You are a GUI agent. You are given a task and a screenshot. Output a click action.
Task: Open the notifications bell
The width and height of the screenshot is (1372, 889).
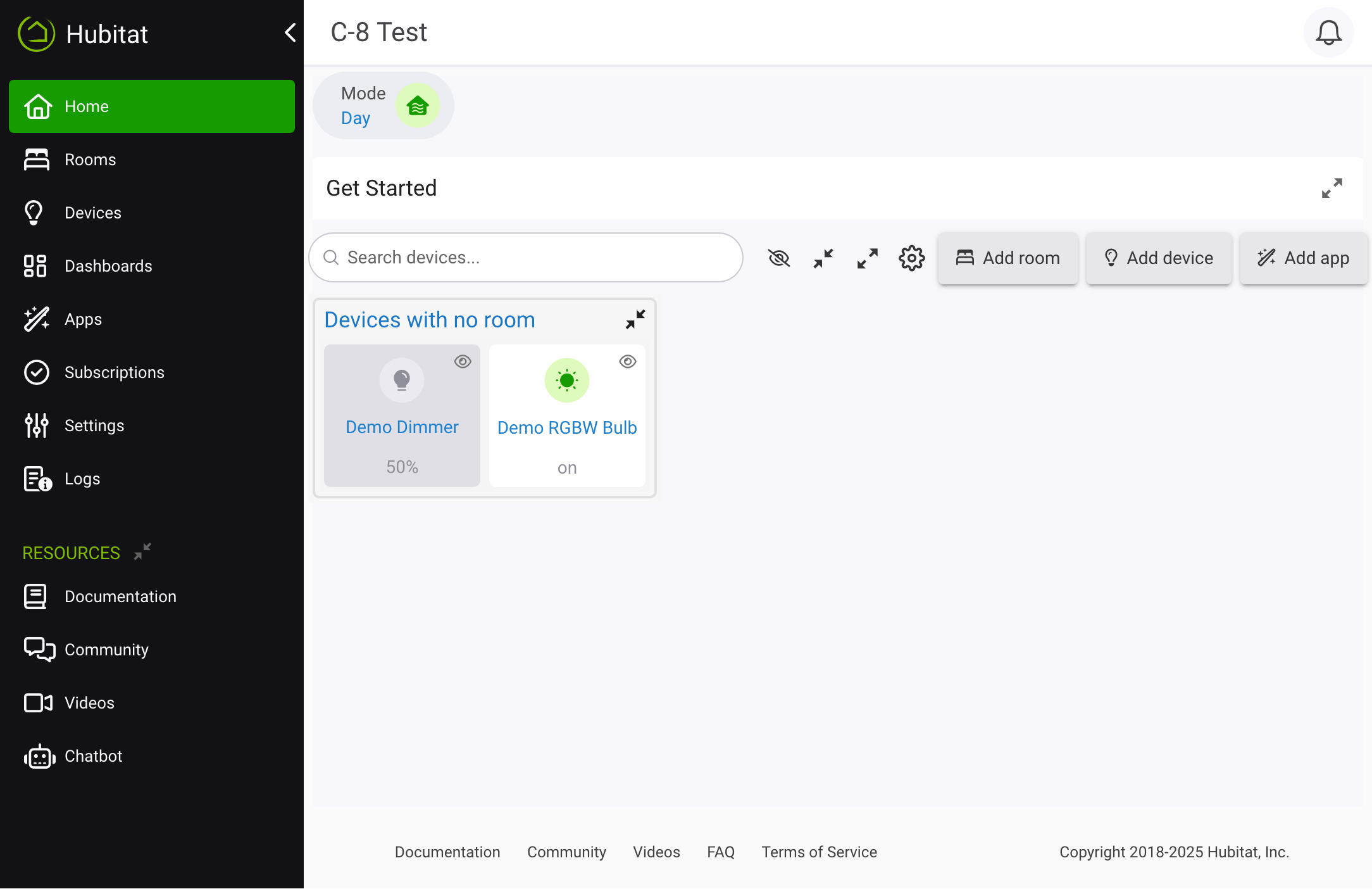pos(1328,33)
